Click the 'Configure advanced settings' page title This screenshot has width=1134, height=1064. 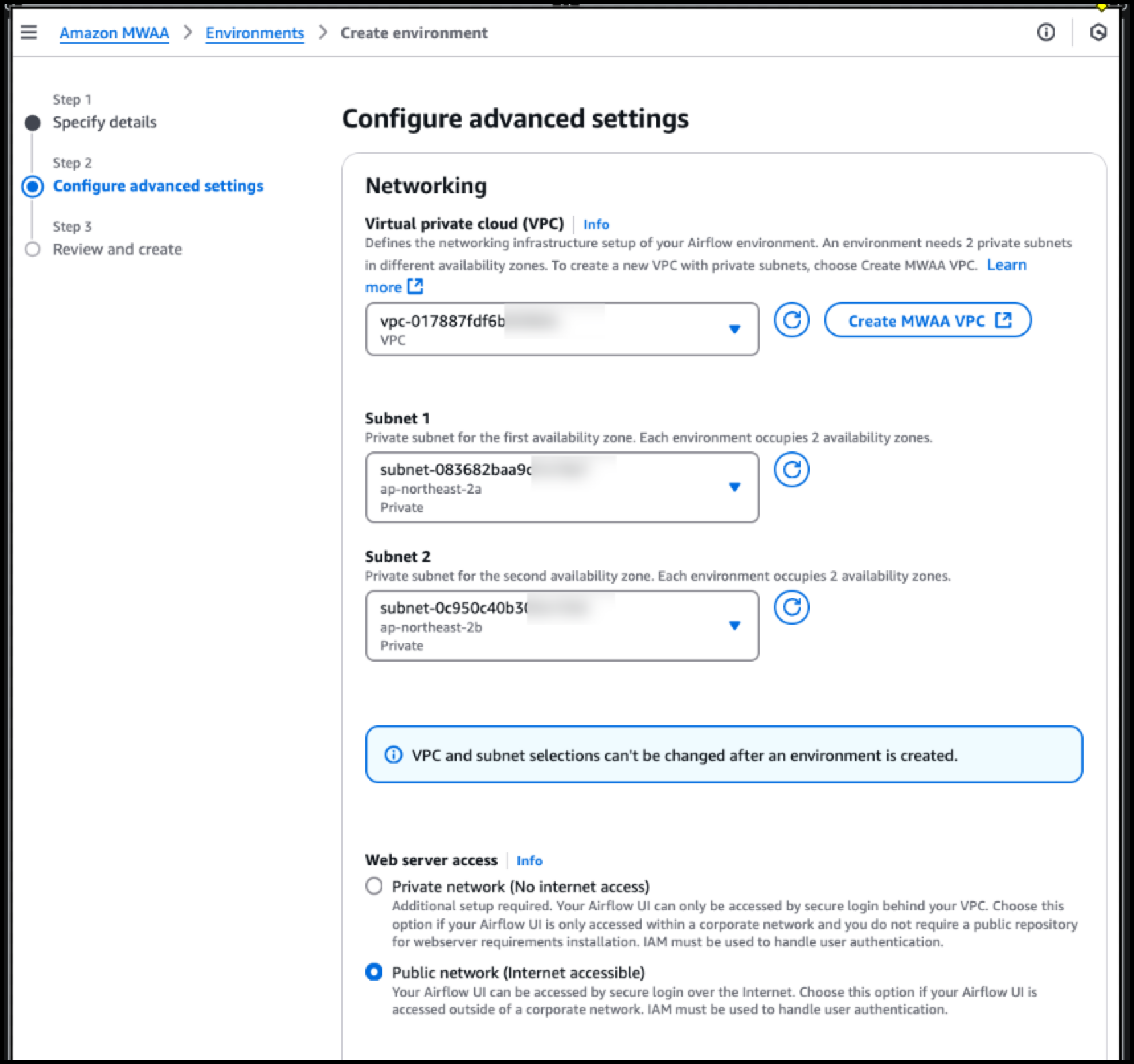click(515, 119)
